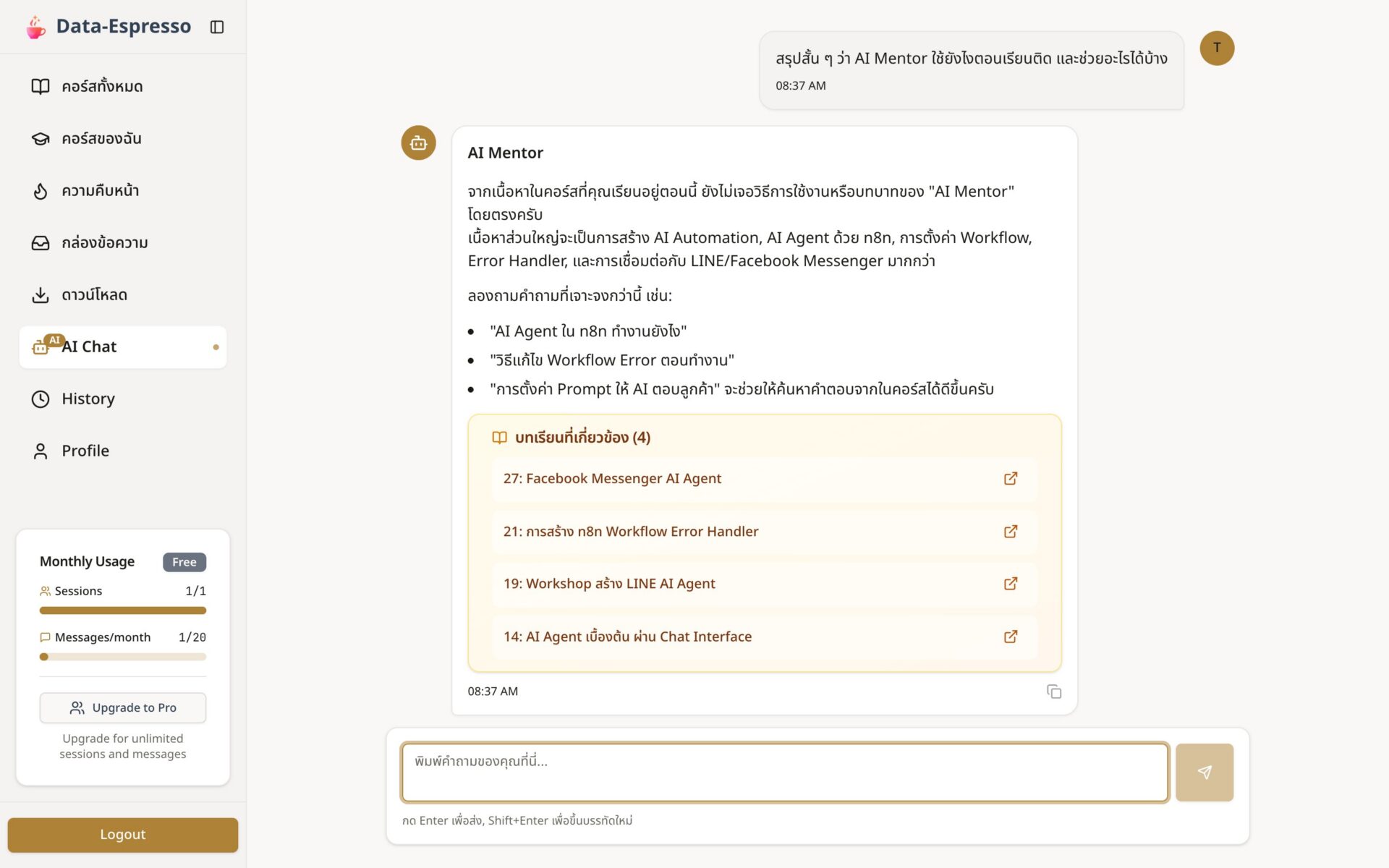
Task: Open กล่องข้อความ inbox
Action: click(123, 242)
